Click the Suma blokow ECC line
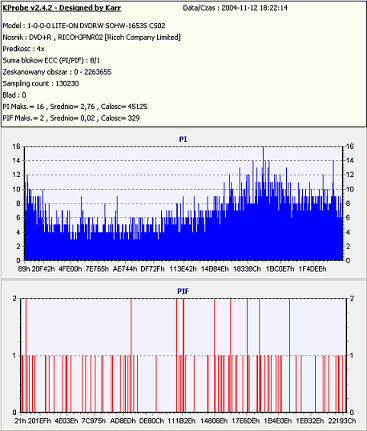 click(51, 60)
